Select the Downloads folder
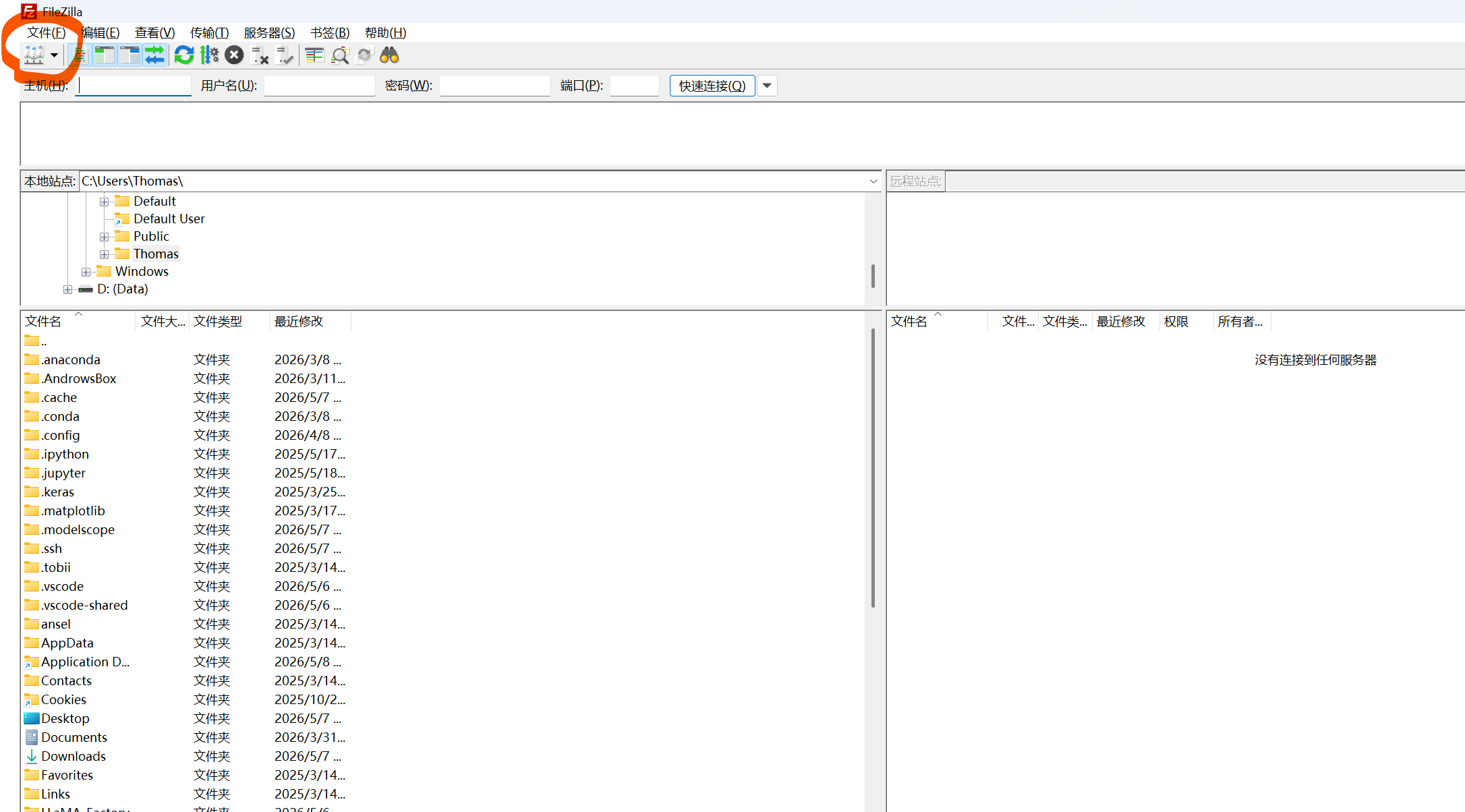This screenshot has width=1465, height=812. pos(73,756)
